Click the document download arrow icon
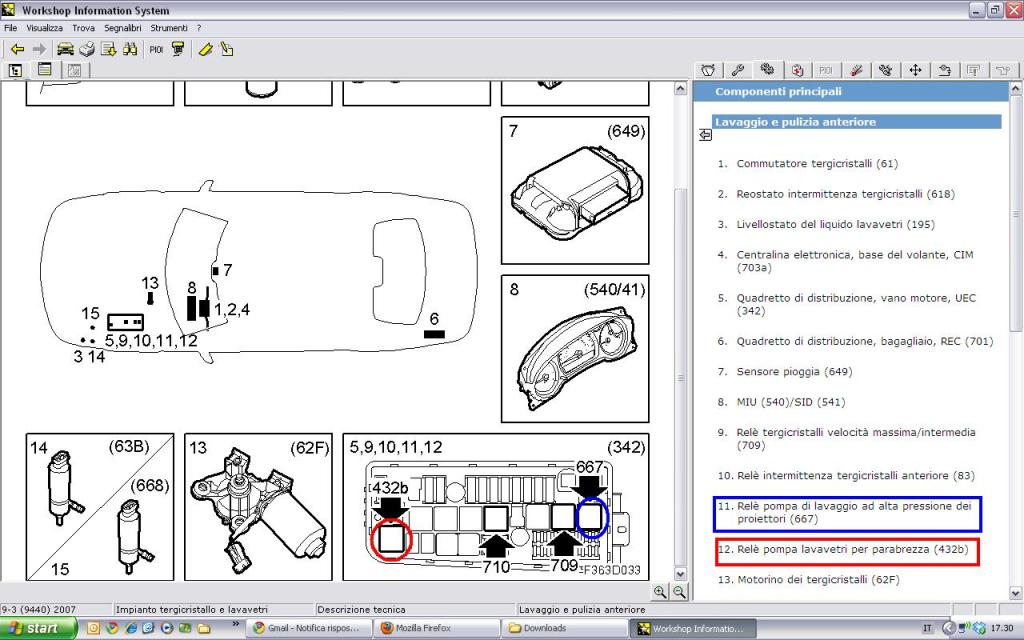Image resolution: width=1024 pixels, height=640 pixels. pos(108,49)
